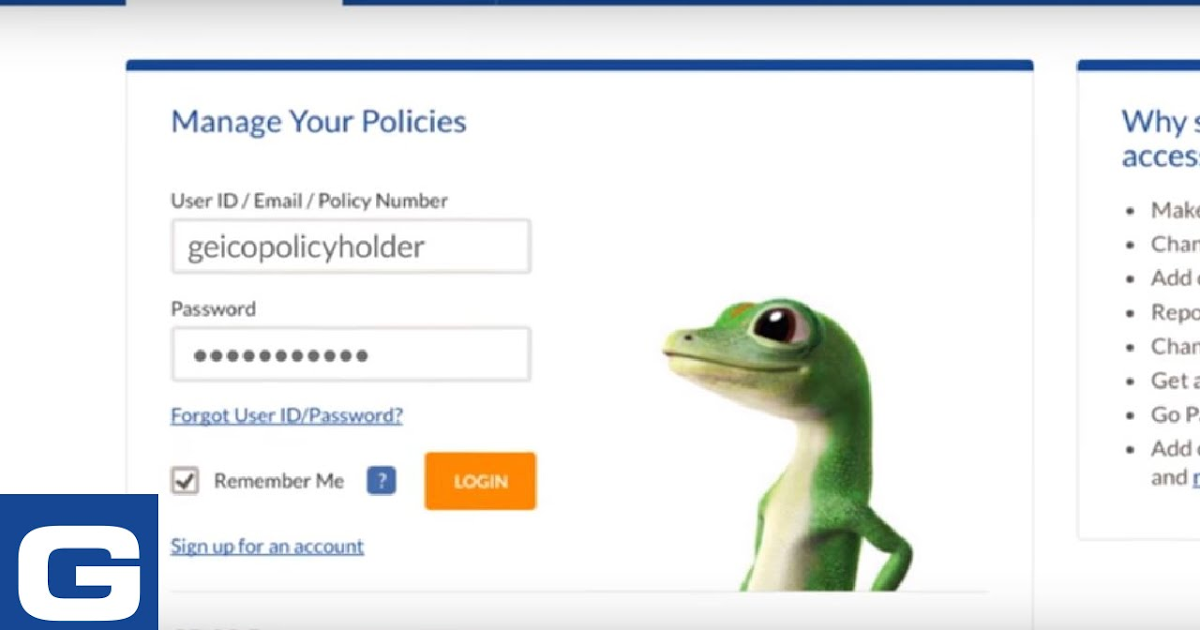Viewport: 1200px width, 630px height.
Task: Click the GEICO G logo
Action: pos(79,562)
